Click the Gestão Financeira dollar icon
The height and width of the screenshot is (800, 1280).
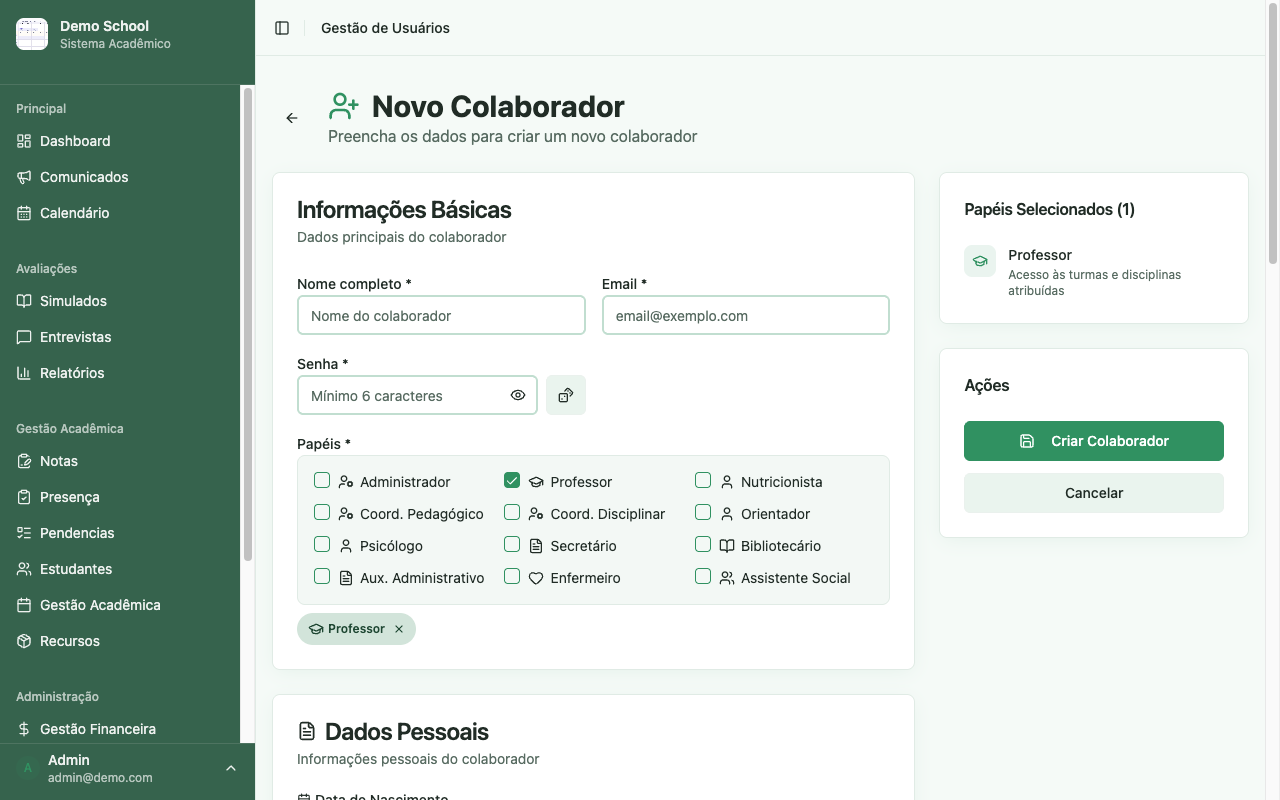(x=24, y=729)
